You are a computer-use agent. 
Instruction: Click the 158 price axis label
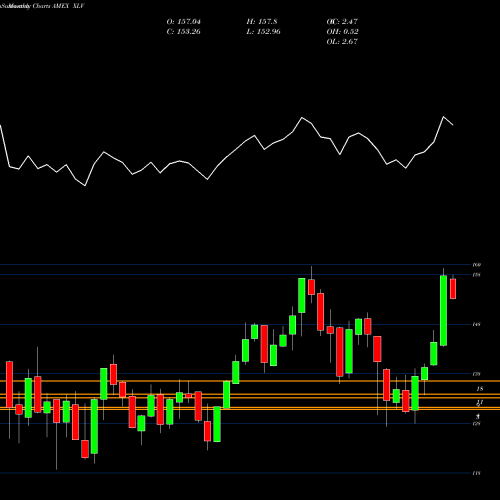click(x=477, y=275)
